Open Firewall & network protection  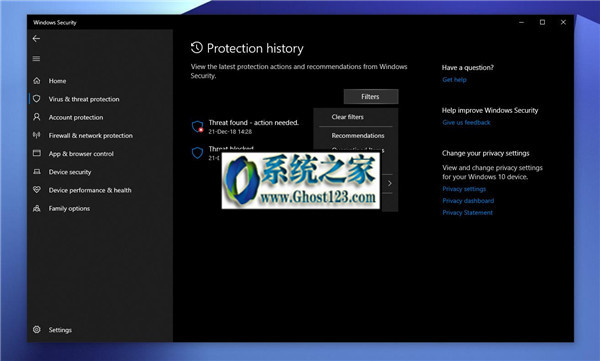(91, 136)
